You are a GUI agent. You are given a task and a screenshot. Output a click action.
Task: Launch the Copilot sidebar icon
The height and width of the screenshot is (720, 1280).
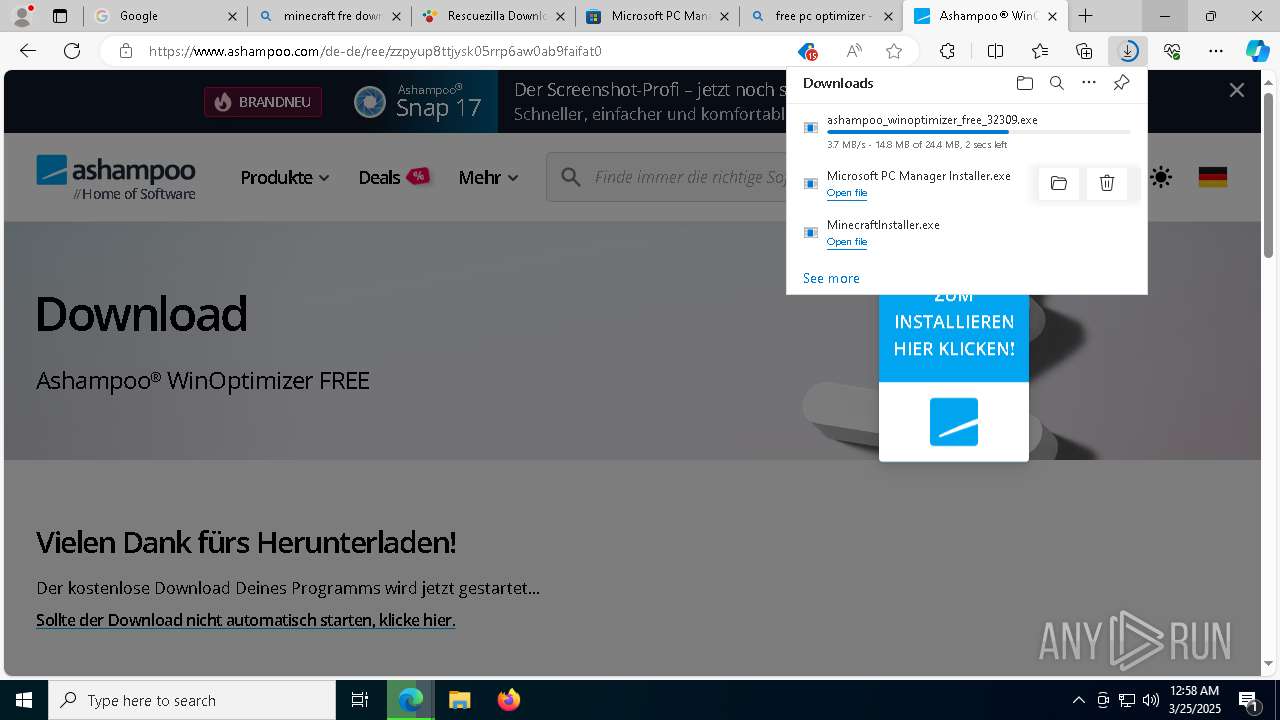point(1257,51)
